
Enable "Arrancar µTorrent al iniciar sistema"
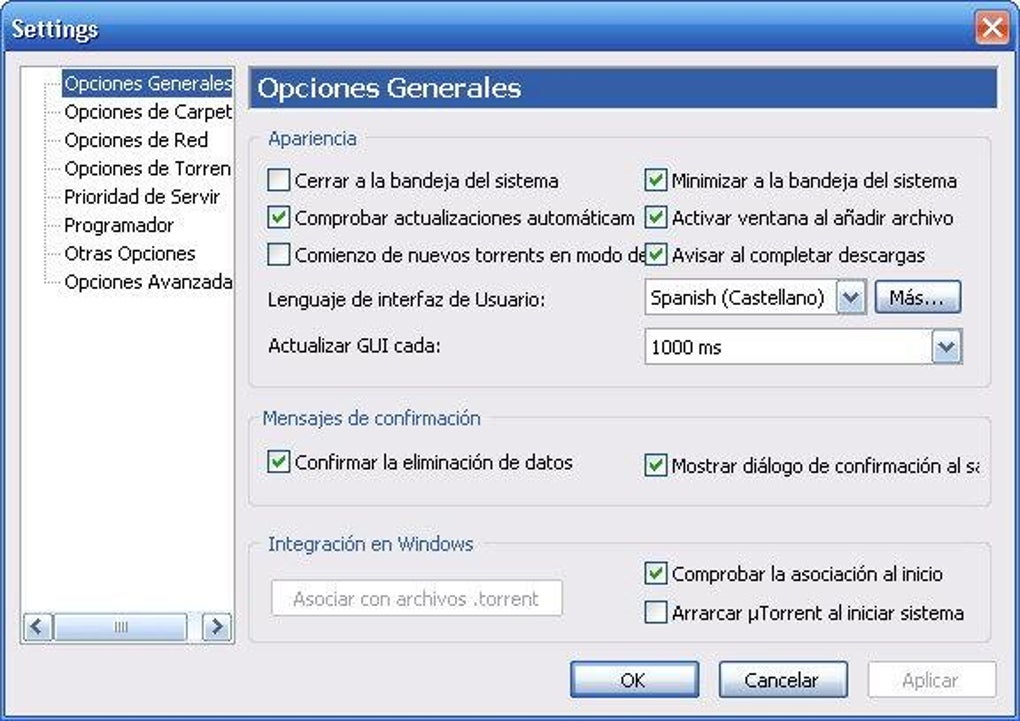click(x=656, y=613)
